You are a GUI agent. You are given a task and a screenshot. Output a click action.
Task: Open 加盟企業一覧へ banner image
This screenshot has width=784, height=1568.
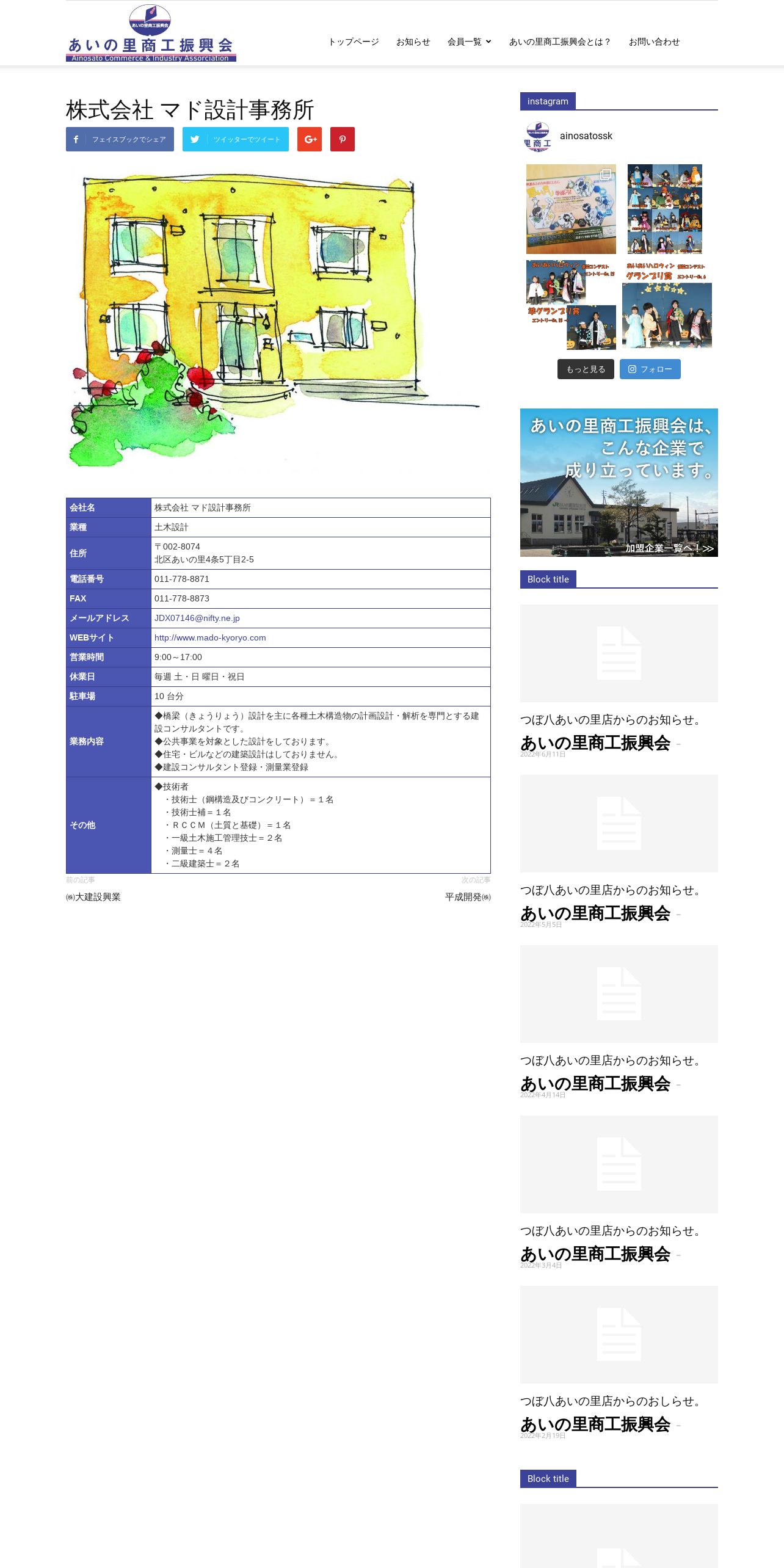tap(619, 482)
